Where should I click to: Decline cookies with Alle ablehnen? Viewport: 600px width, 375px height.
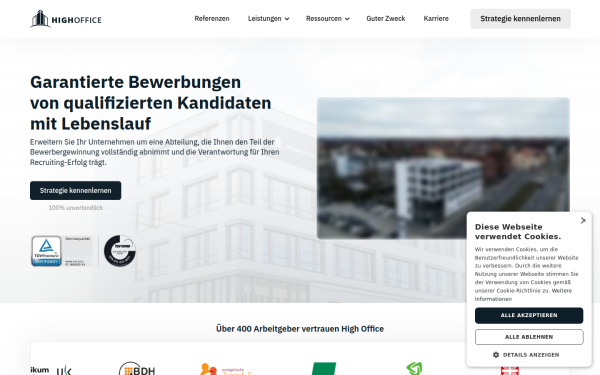click(529, 337)
